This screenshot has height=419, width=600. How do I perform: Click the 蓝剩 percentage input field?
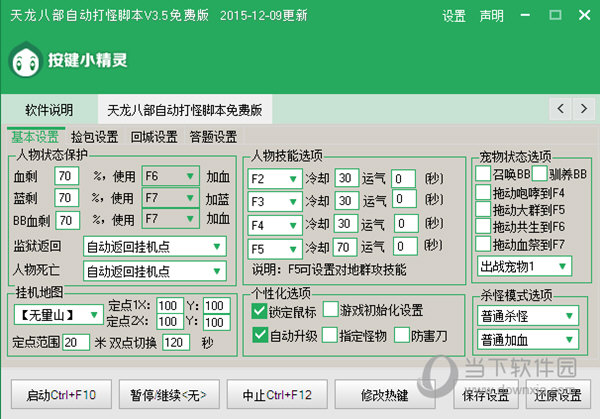coord(67,197)
